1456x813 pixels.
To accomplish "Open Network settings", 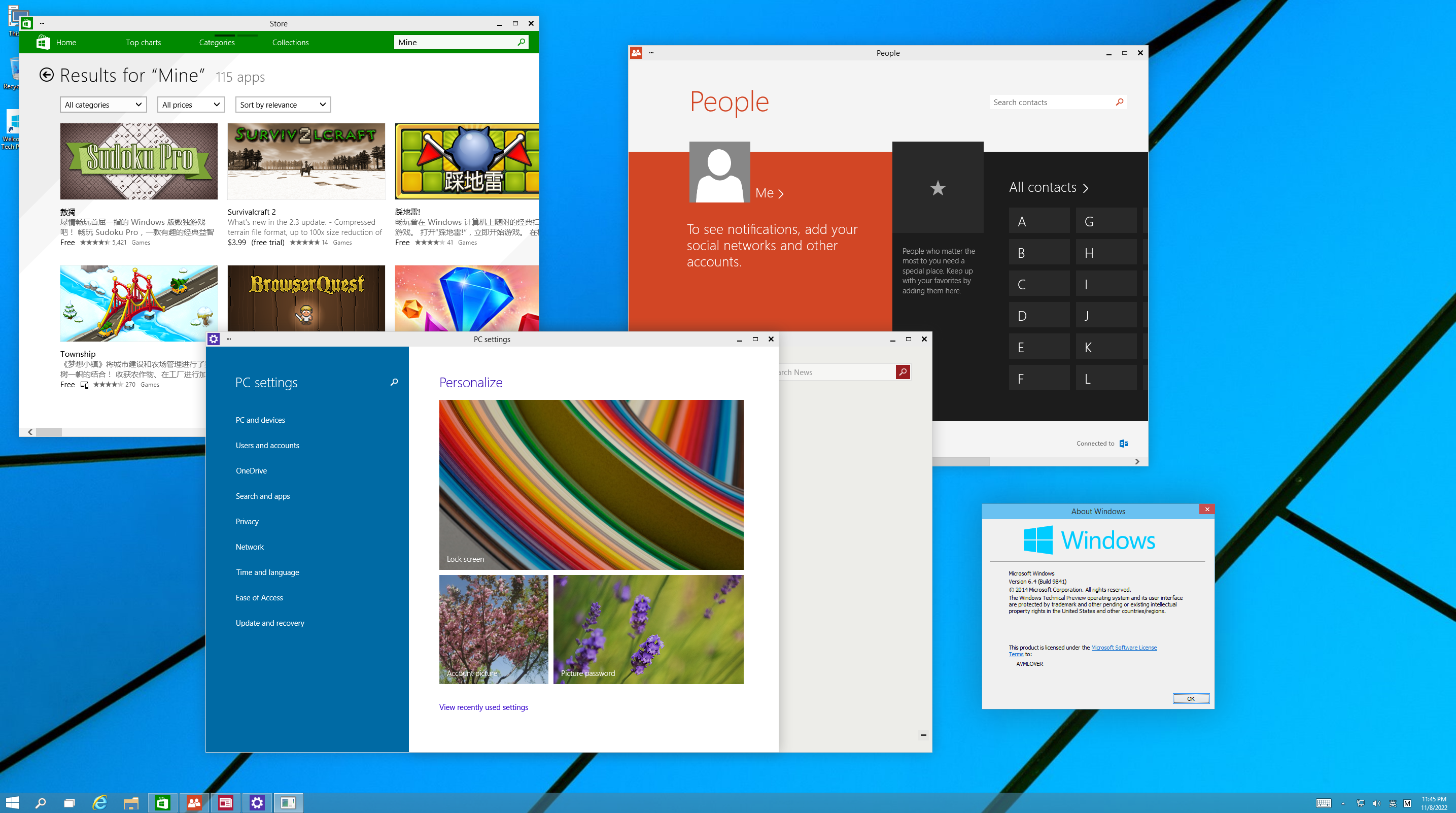I will click(249, 547).
